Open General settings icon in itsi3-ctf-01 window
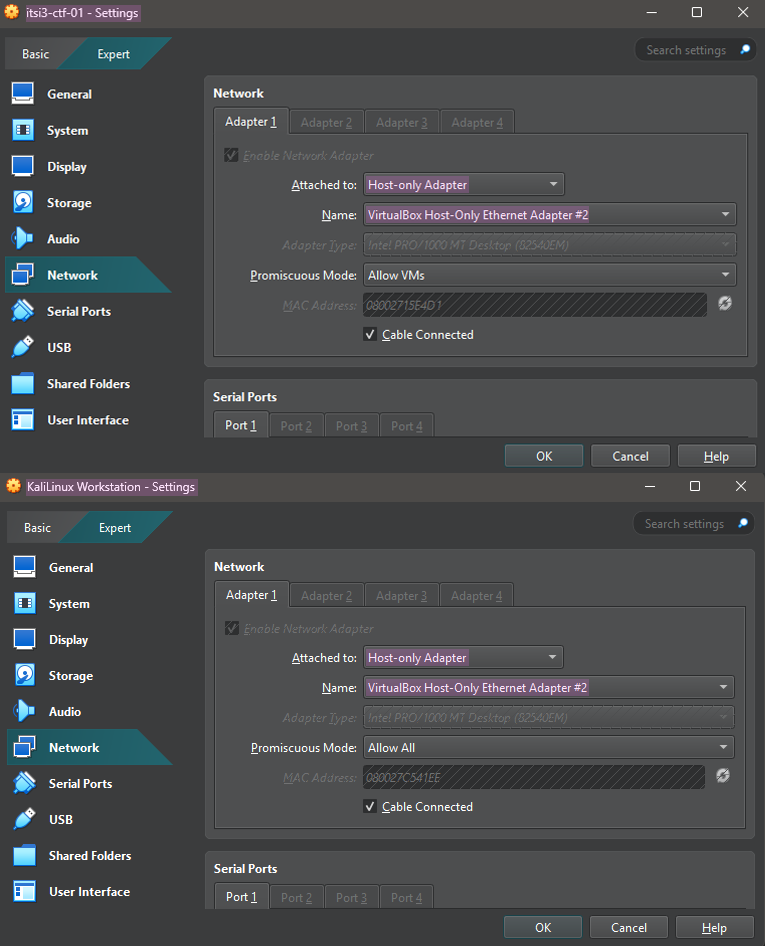This screenshot has height=946, width=765. point(23,94)
